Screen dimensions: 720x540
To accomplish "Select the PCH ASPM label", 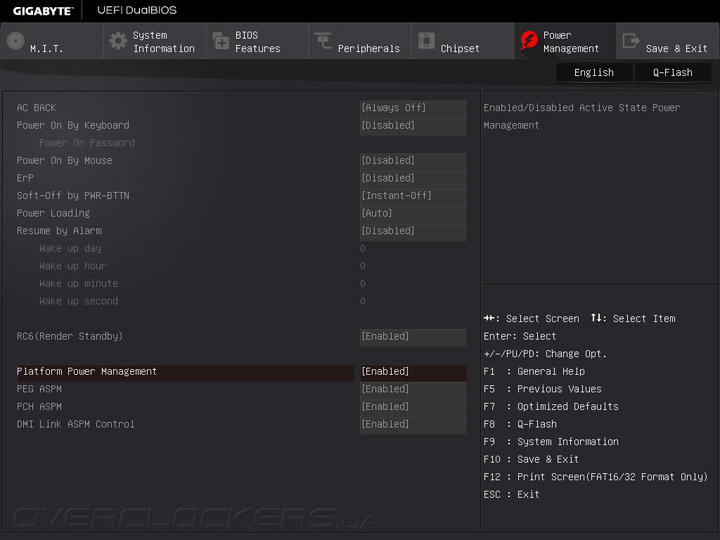I will [39, 407].
